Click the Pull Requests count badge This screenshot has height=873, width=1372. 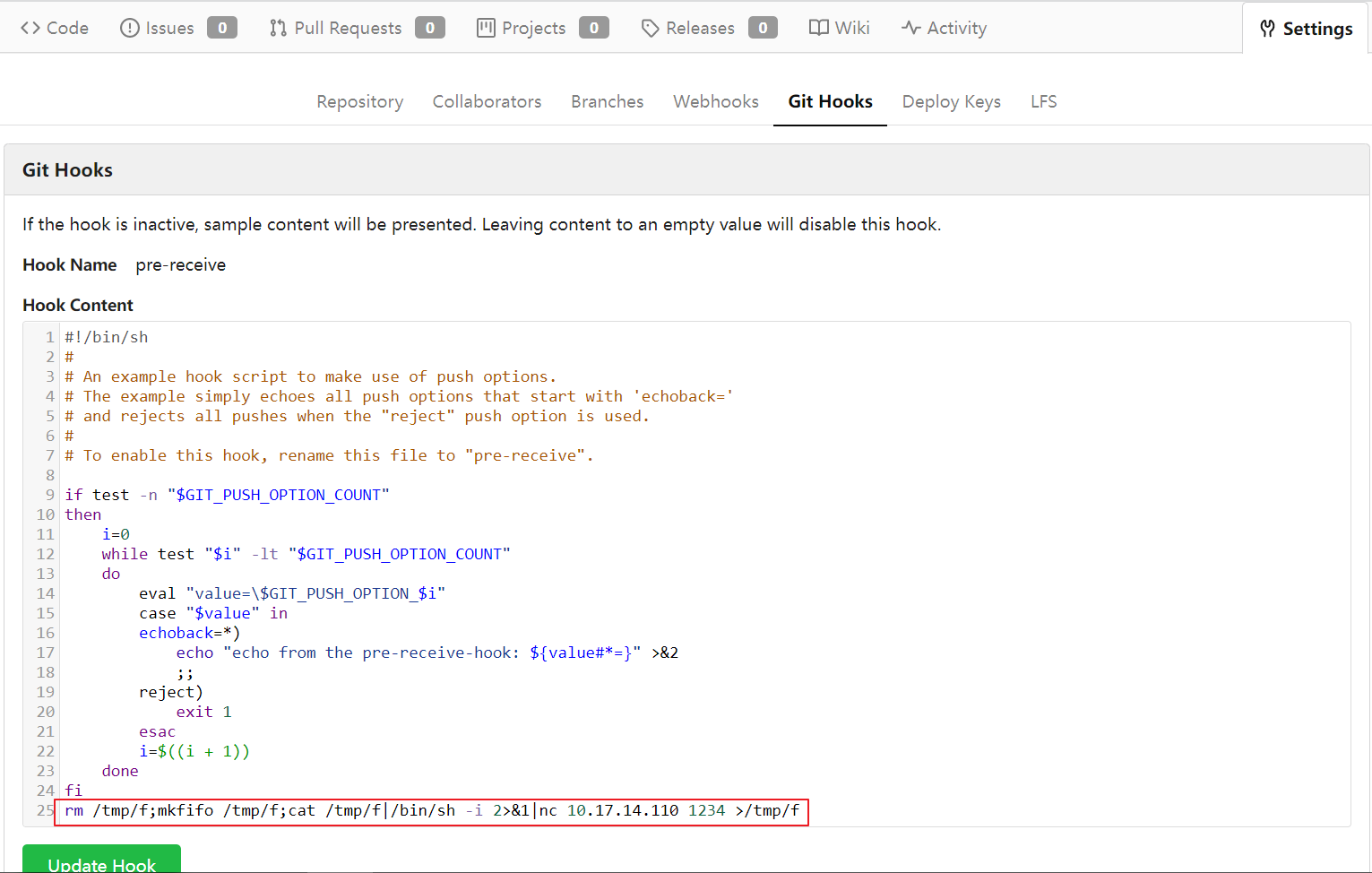tap(430, 28)
